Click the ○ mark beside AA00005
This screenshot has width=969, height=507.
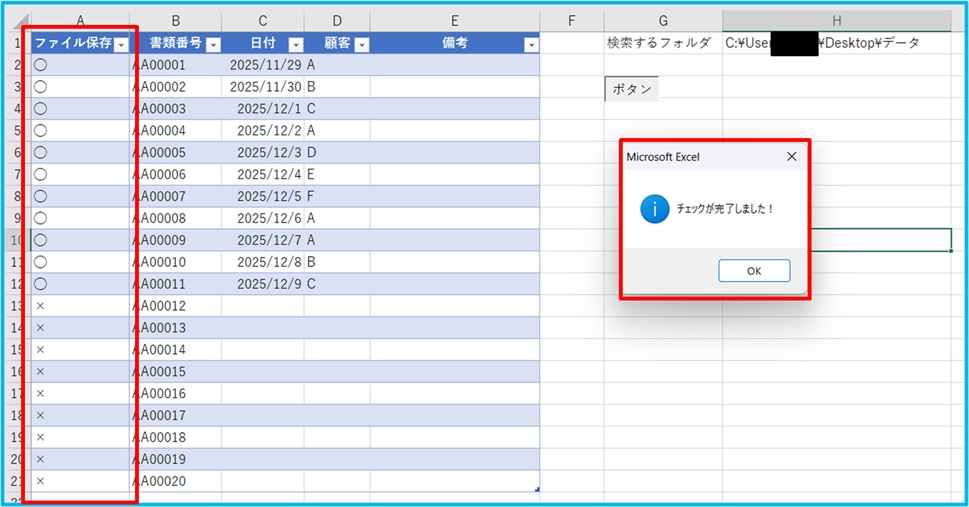pos(40,152)
